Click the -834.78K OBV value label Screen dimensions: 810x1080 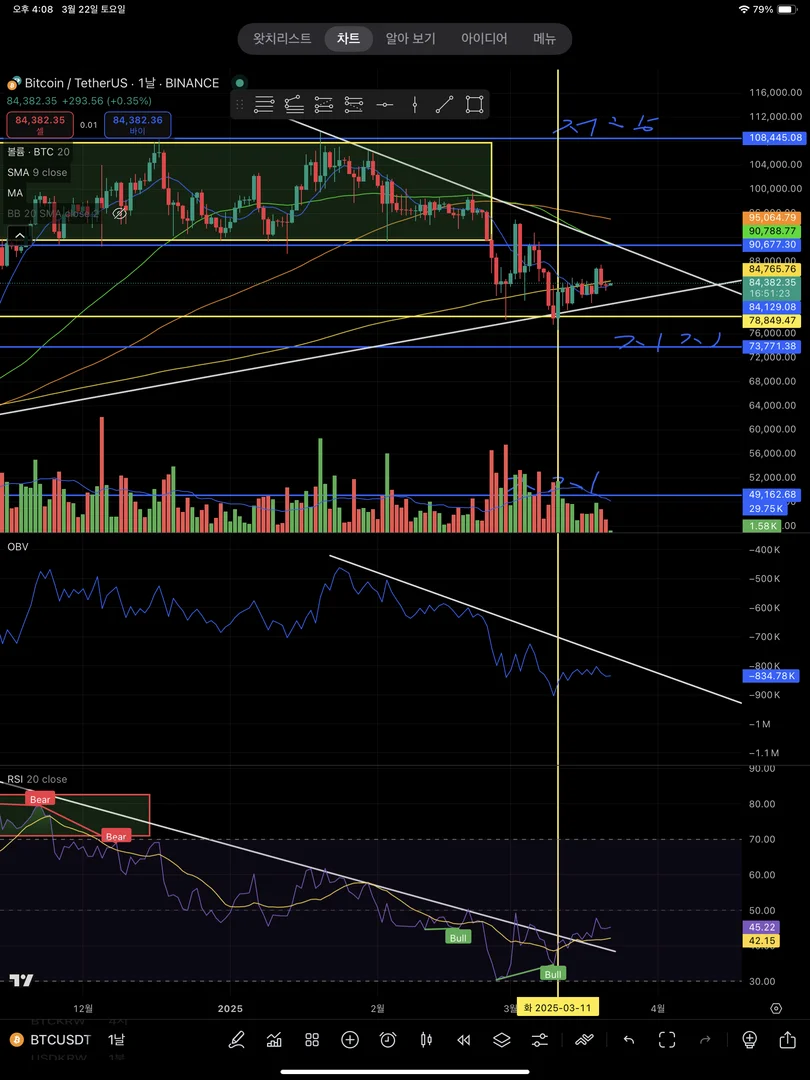coord(771,676)
